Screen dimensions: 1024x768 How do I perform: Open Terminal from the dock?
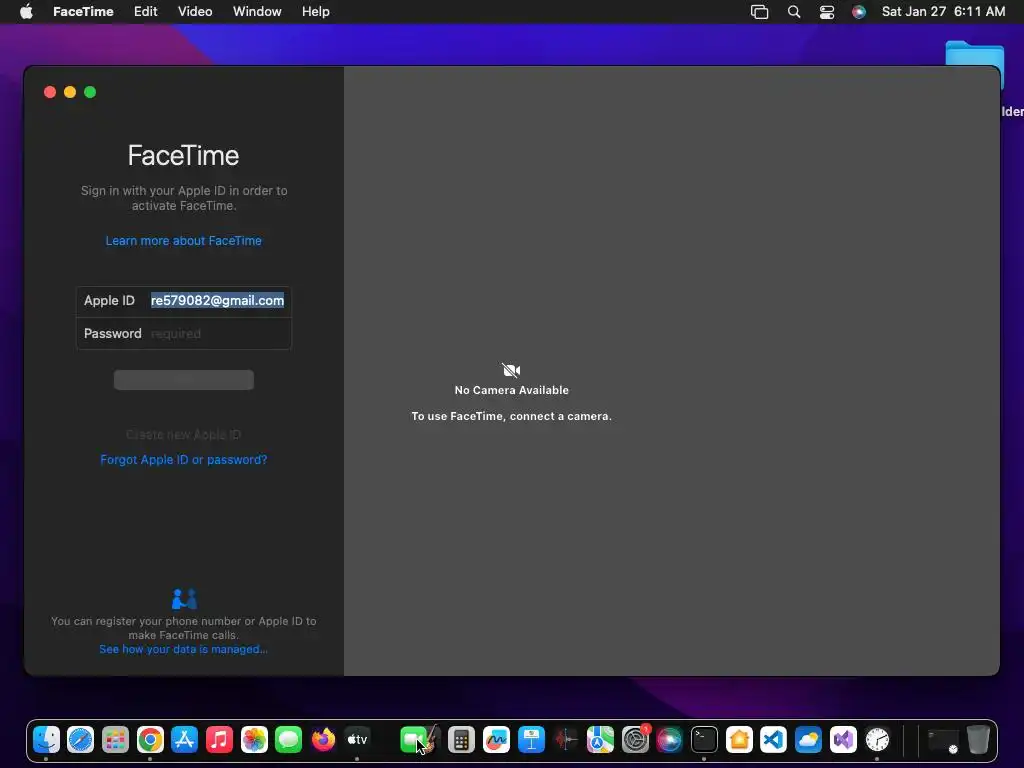point(704,740)
